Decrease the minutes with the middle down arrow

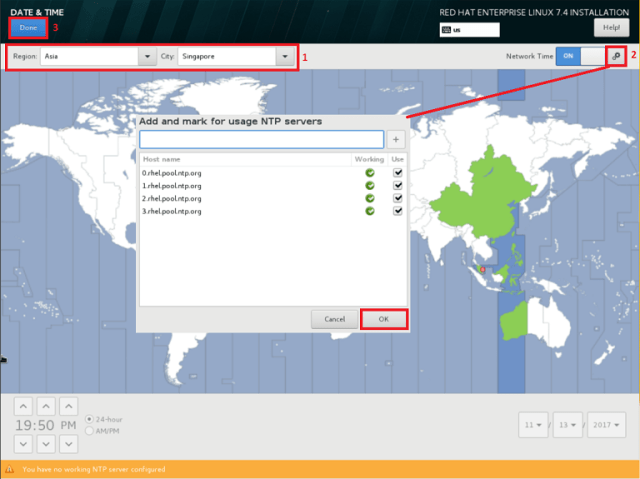point(46,444)
